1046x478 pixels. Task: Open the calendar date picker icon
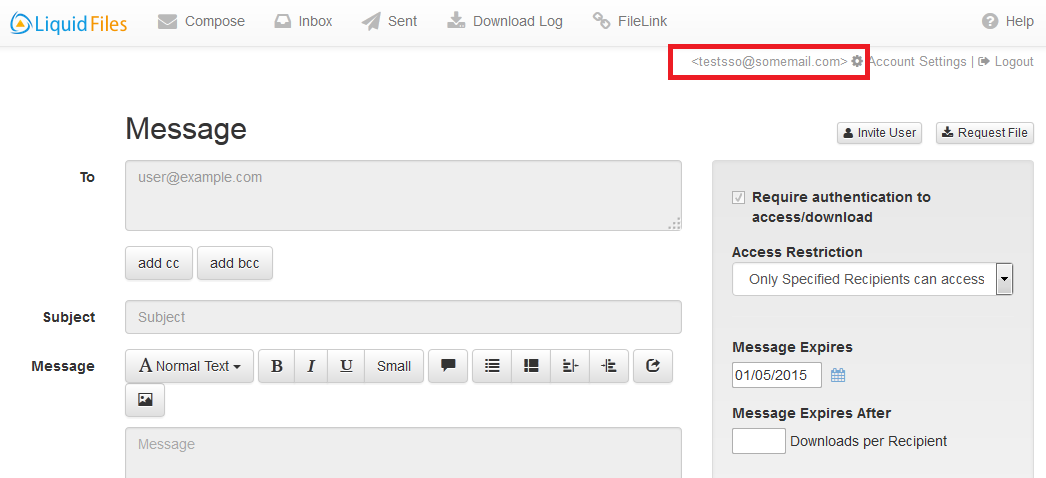pos(838,375)
